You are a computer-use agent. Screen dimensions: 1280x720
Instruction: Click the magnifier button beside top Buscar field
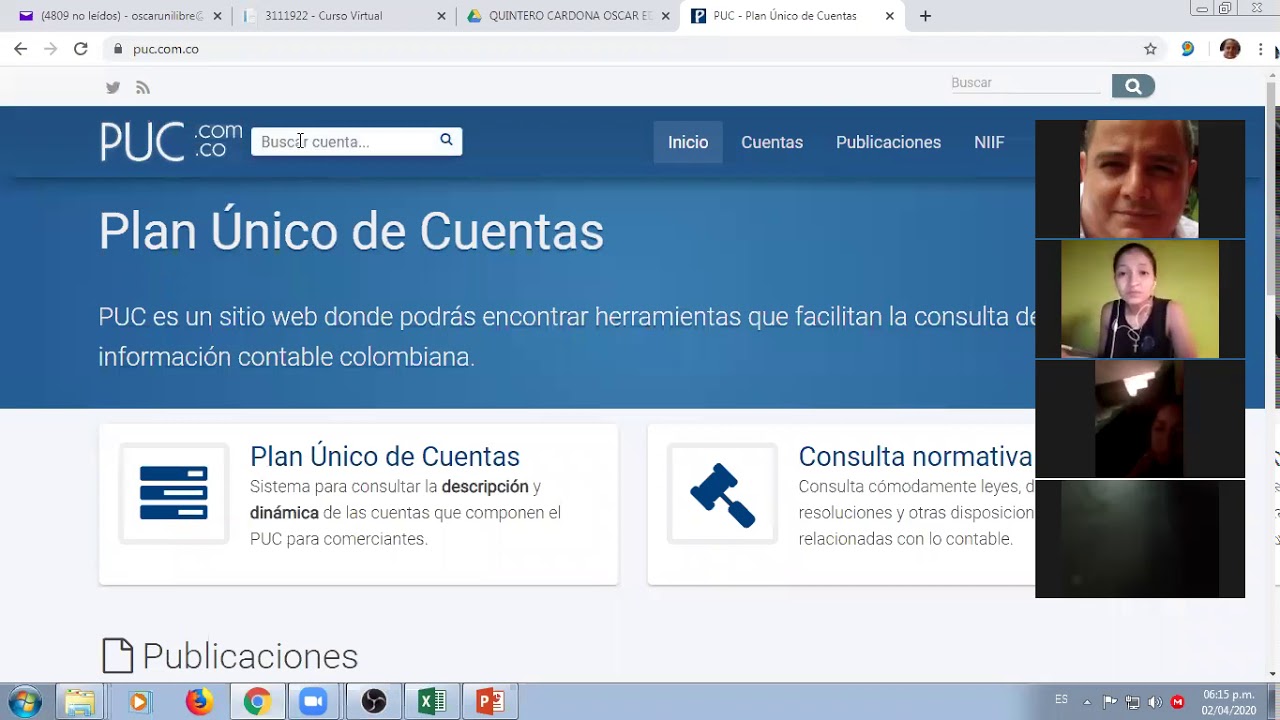(1133, 86)
